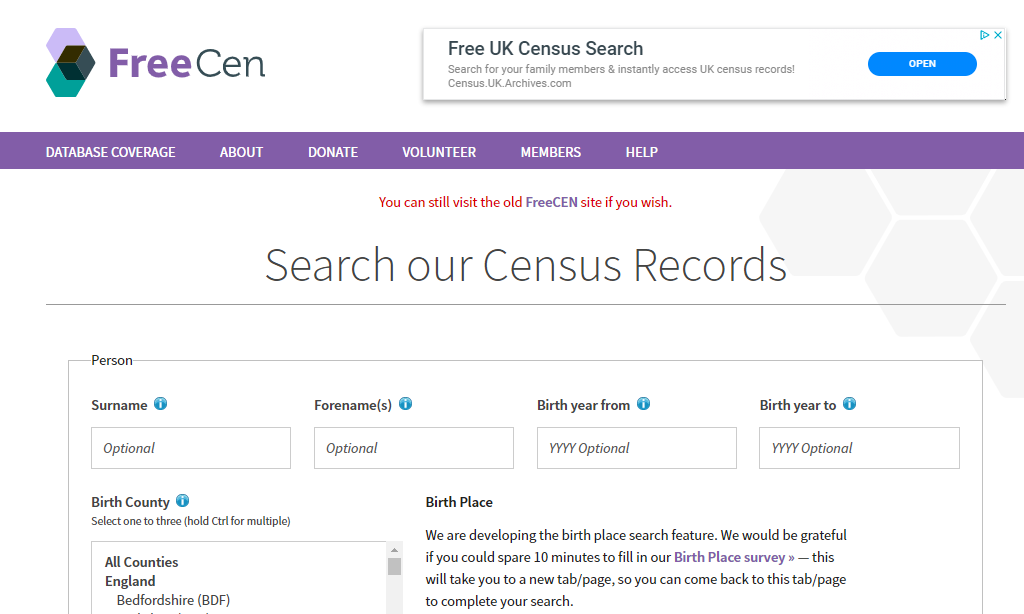Select the Members menu item
Screen dimensions: 1024x614
pos(551,152)
